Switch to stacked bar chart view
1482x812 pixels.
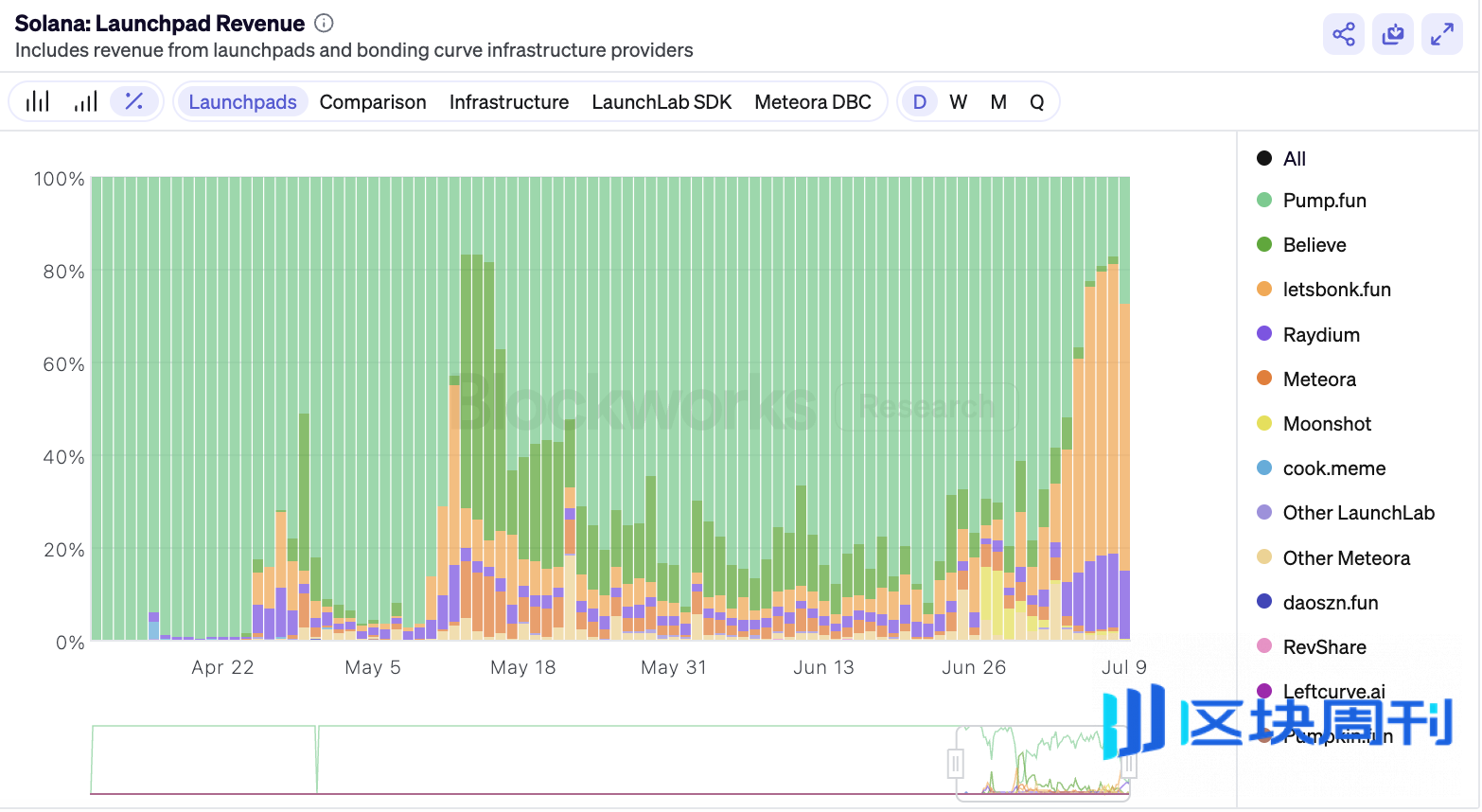tap(38, 101)
